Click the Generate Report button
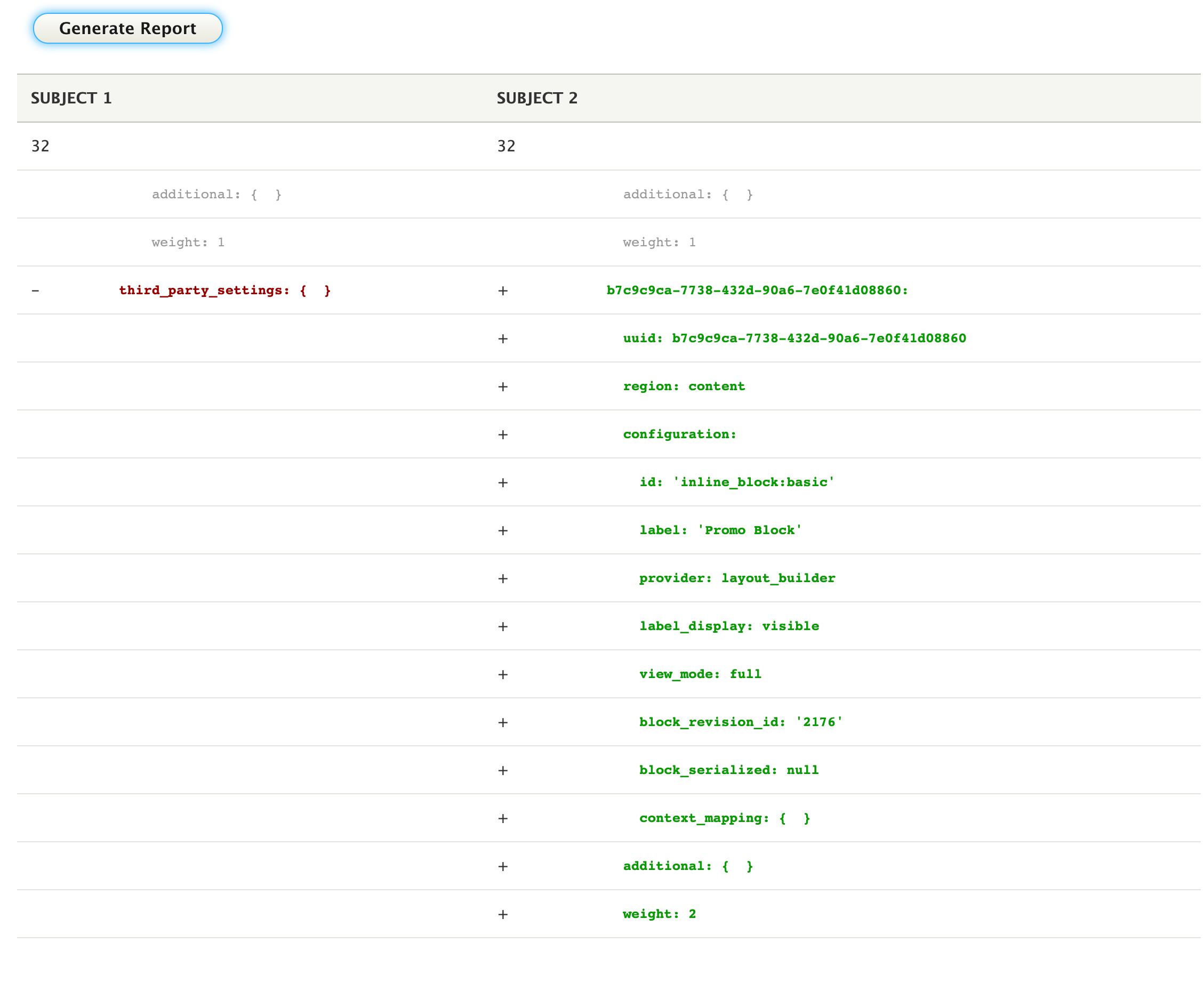The image size is (1204, 983). coord(127,28)
